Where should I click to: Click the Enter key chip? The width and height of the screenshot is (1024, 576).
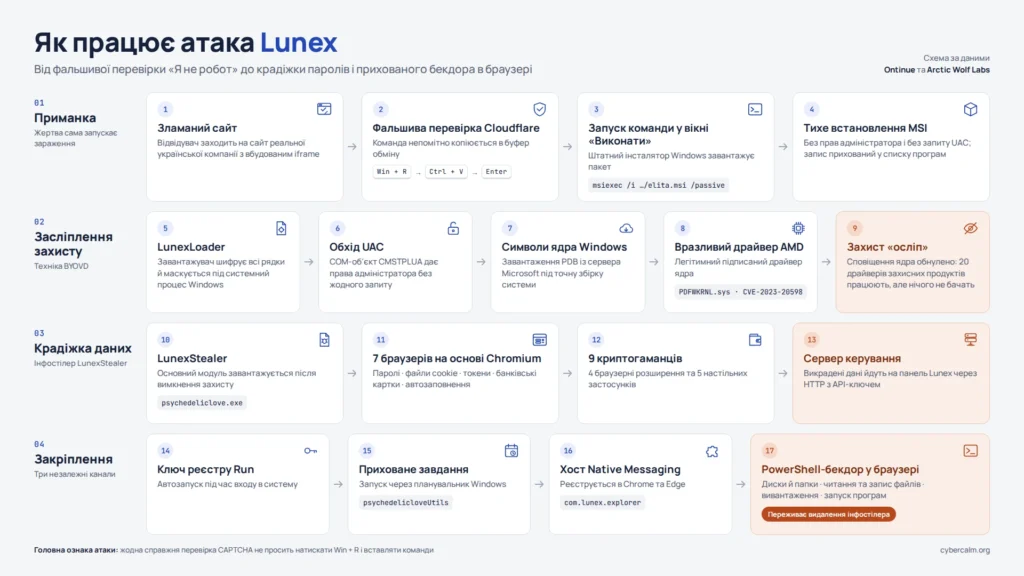pos(496,172)
